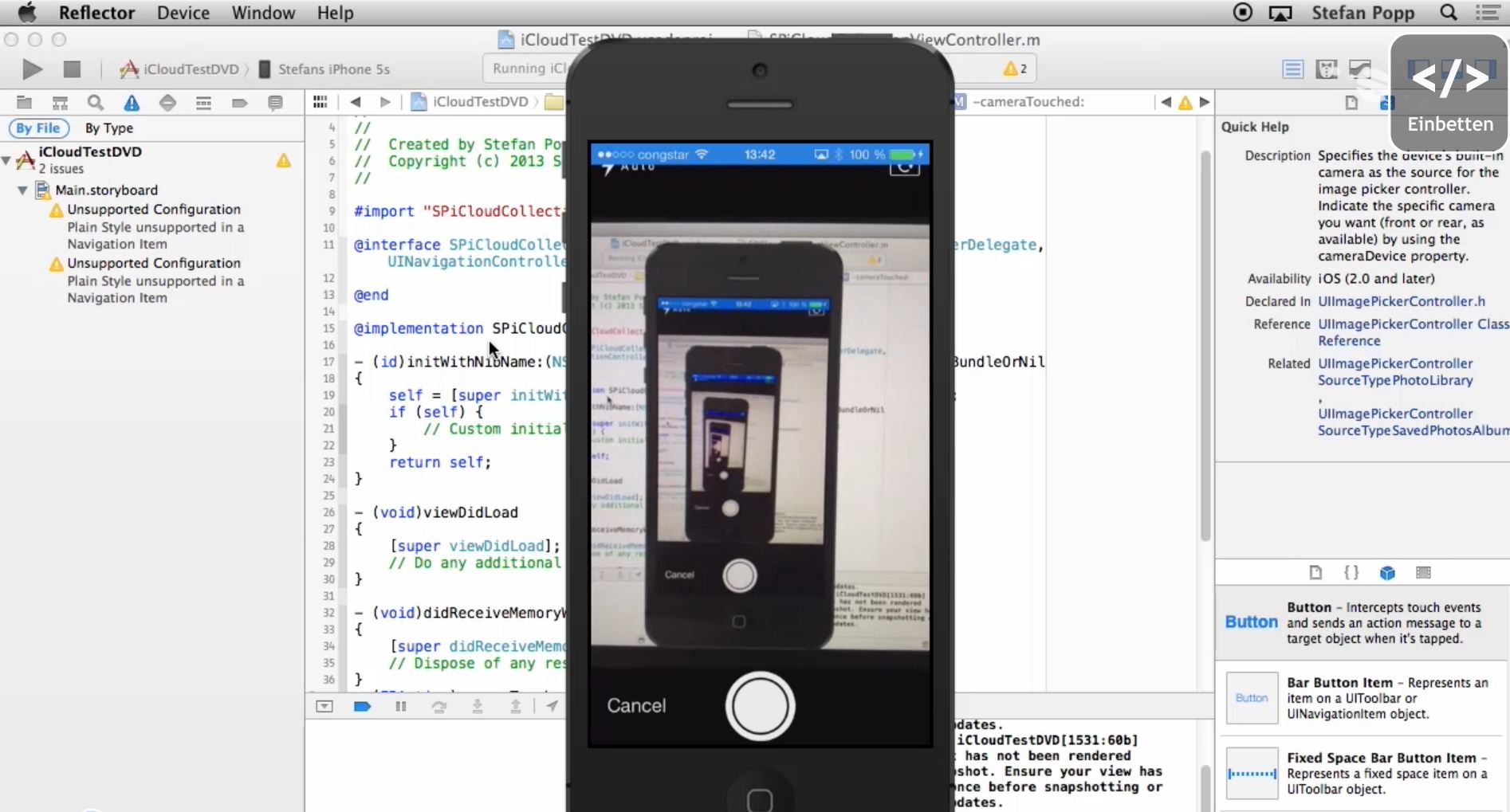This screenshot has width=1510, height=812.
Task: Switch issue grouping to By Type
Action: coord(108,127)
